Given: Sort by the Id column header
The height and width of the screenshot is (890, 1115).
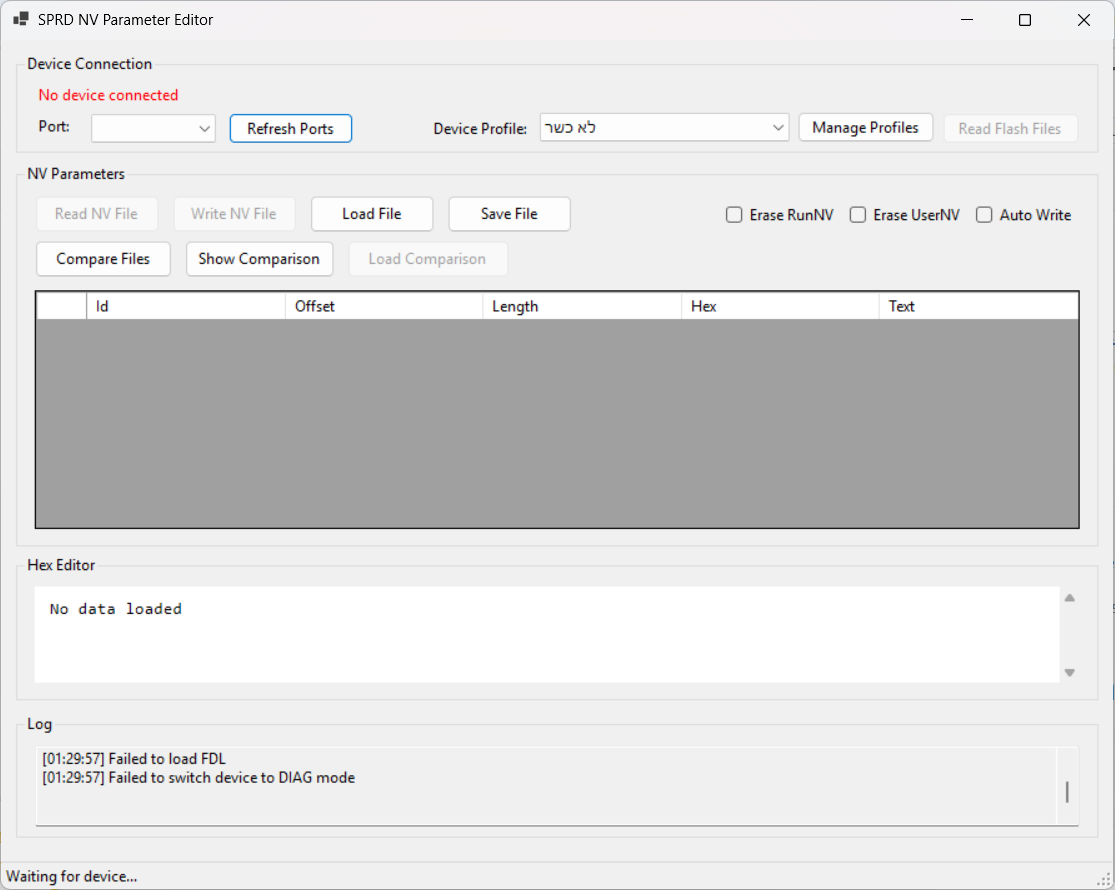Looking at the screenshot, I should tap(186, 306).
